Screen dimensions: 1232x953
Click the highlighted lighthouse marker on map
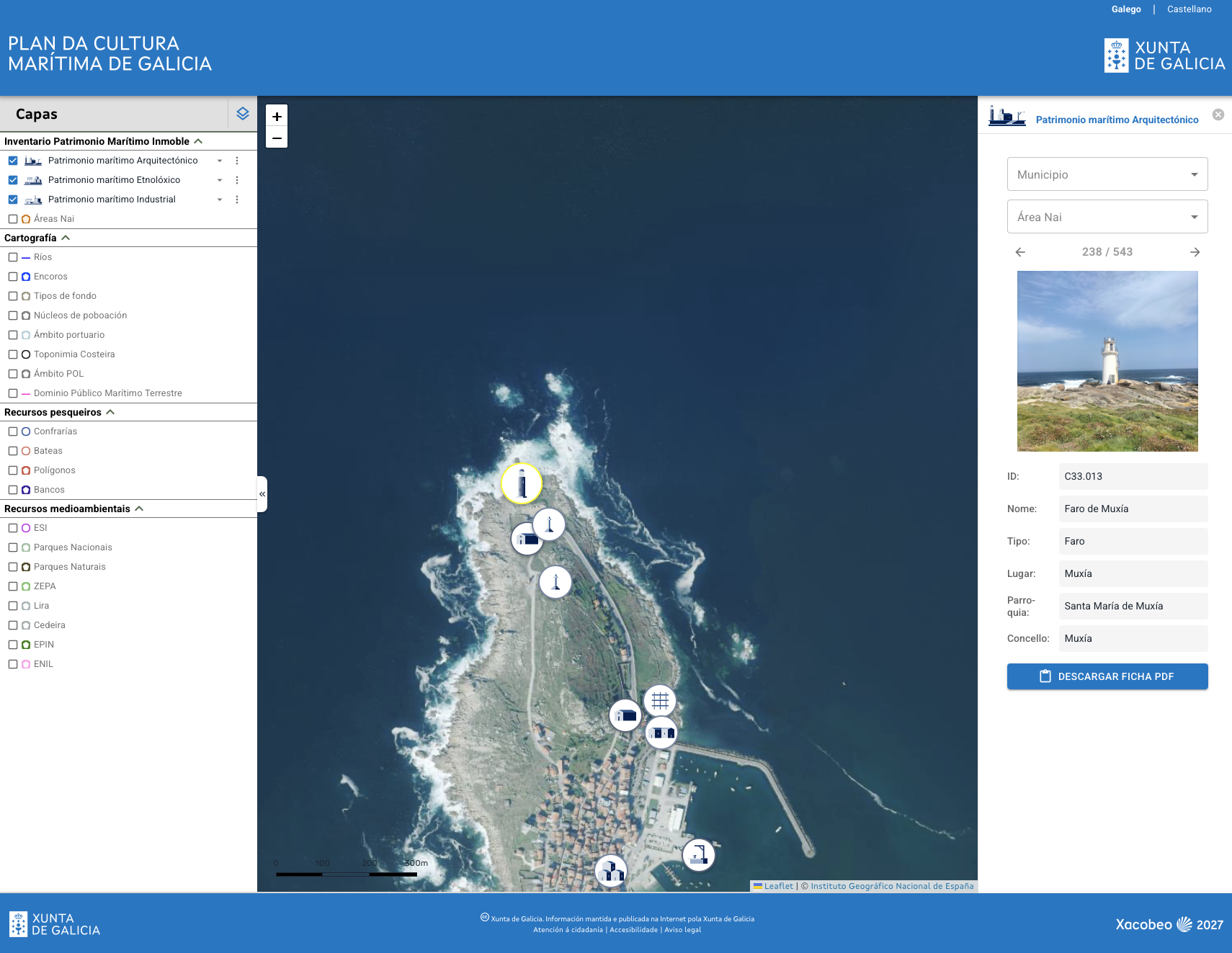(522, 483)
